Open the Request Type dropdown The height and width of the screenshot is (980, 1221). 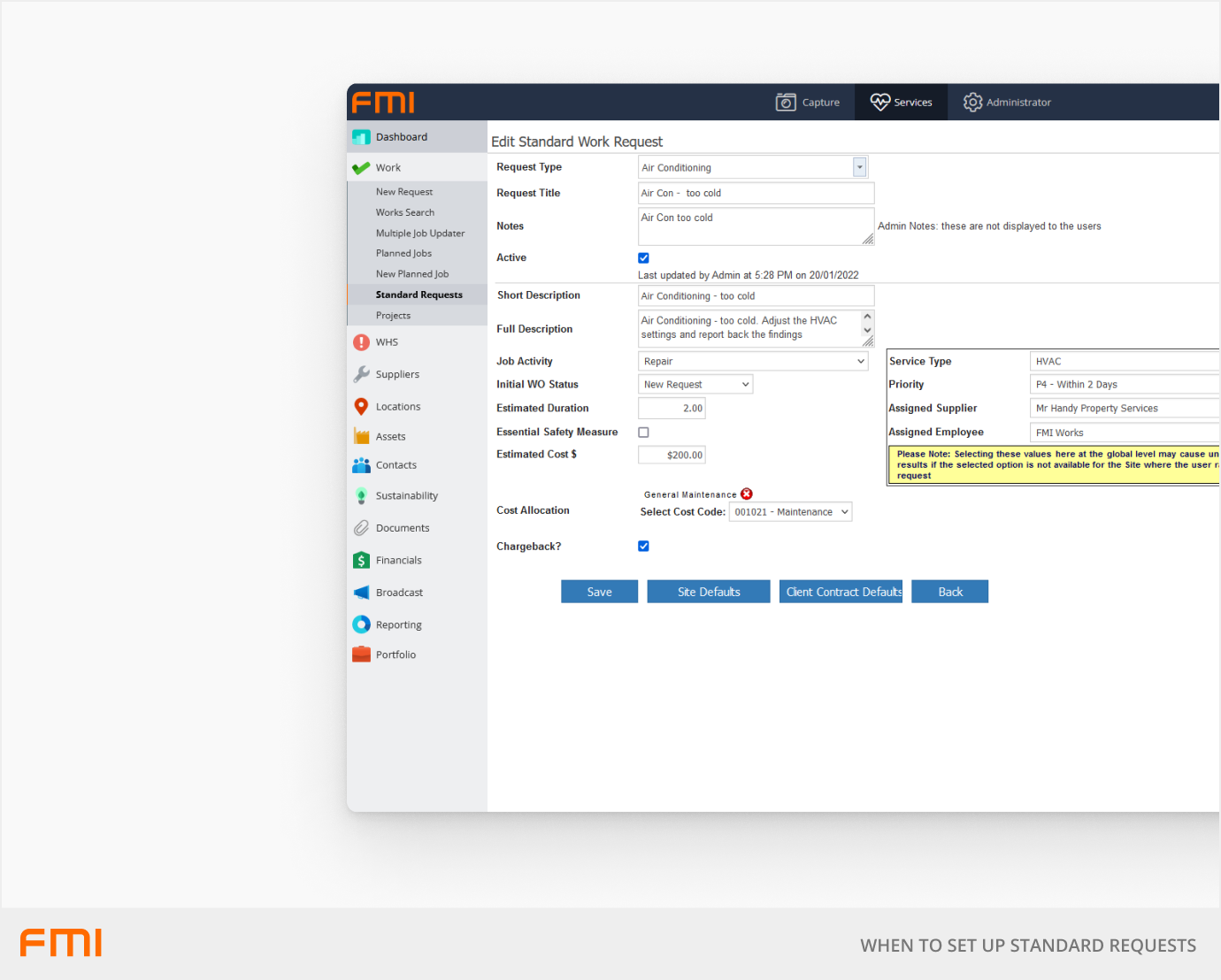tap(858, 167)
